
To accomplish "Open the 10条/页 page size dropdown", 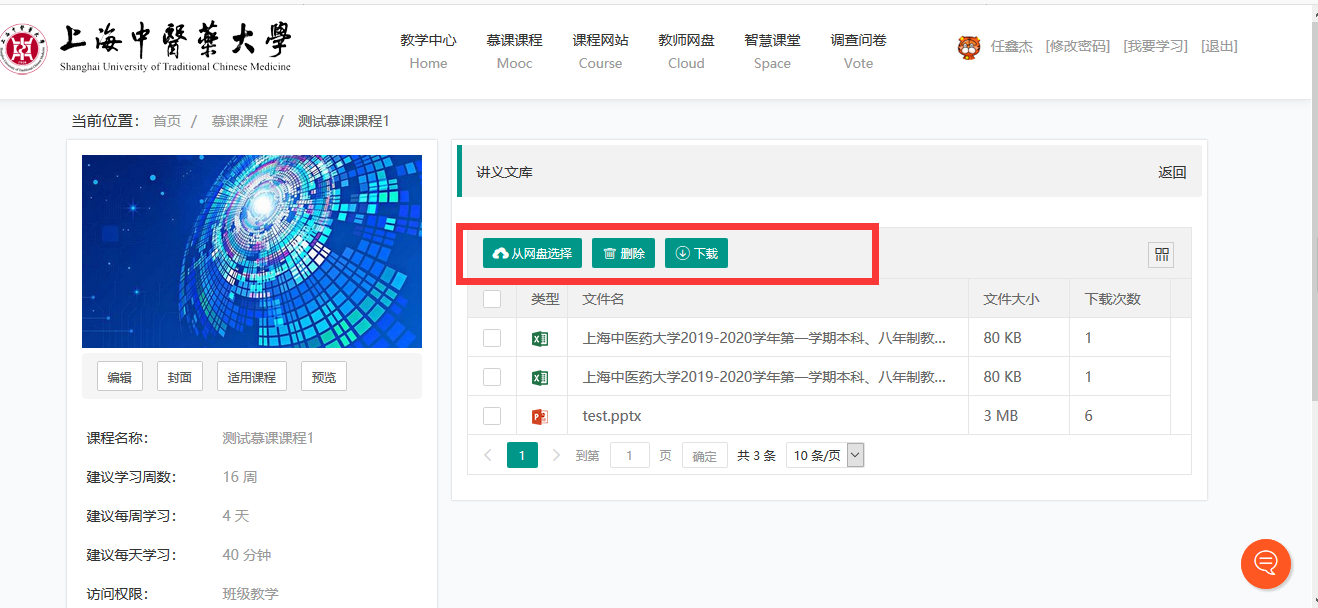I will pyautogui.click(x=825, y=455).
